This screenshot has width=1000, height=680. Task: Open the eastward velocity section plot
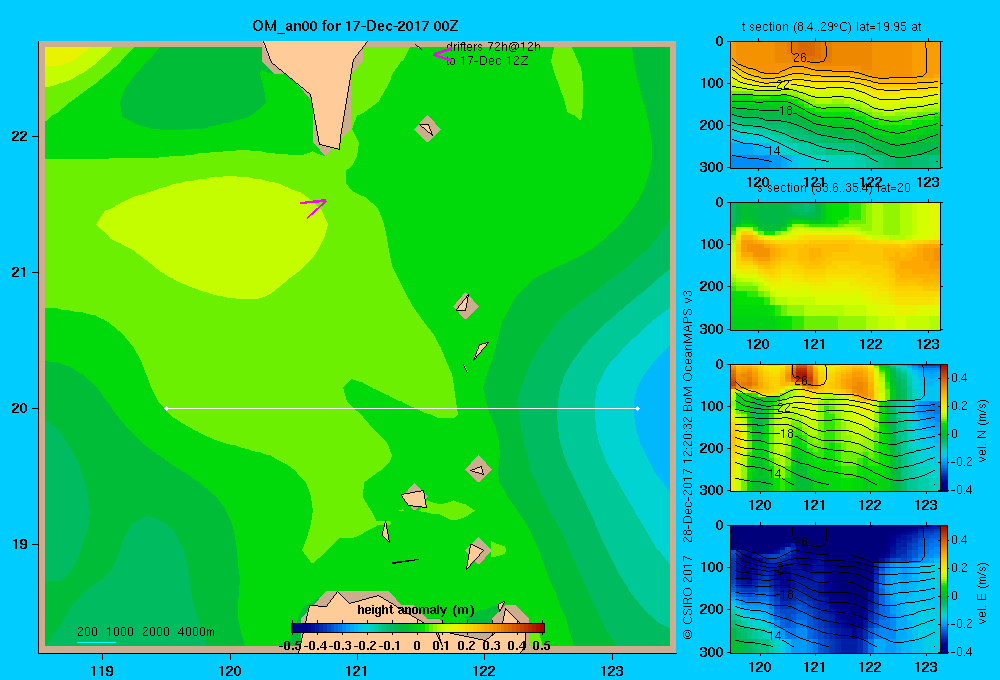pyautogui.click(x=835, y=589)
